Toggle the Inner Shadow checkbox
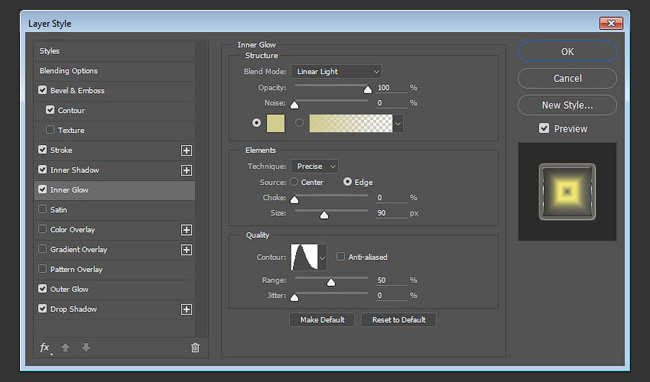 (x=42, y=169)
